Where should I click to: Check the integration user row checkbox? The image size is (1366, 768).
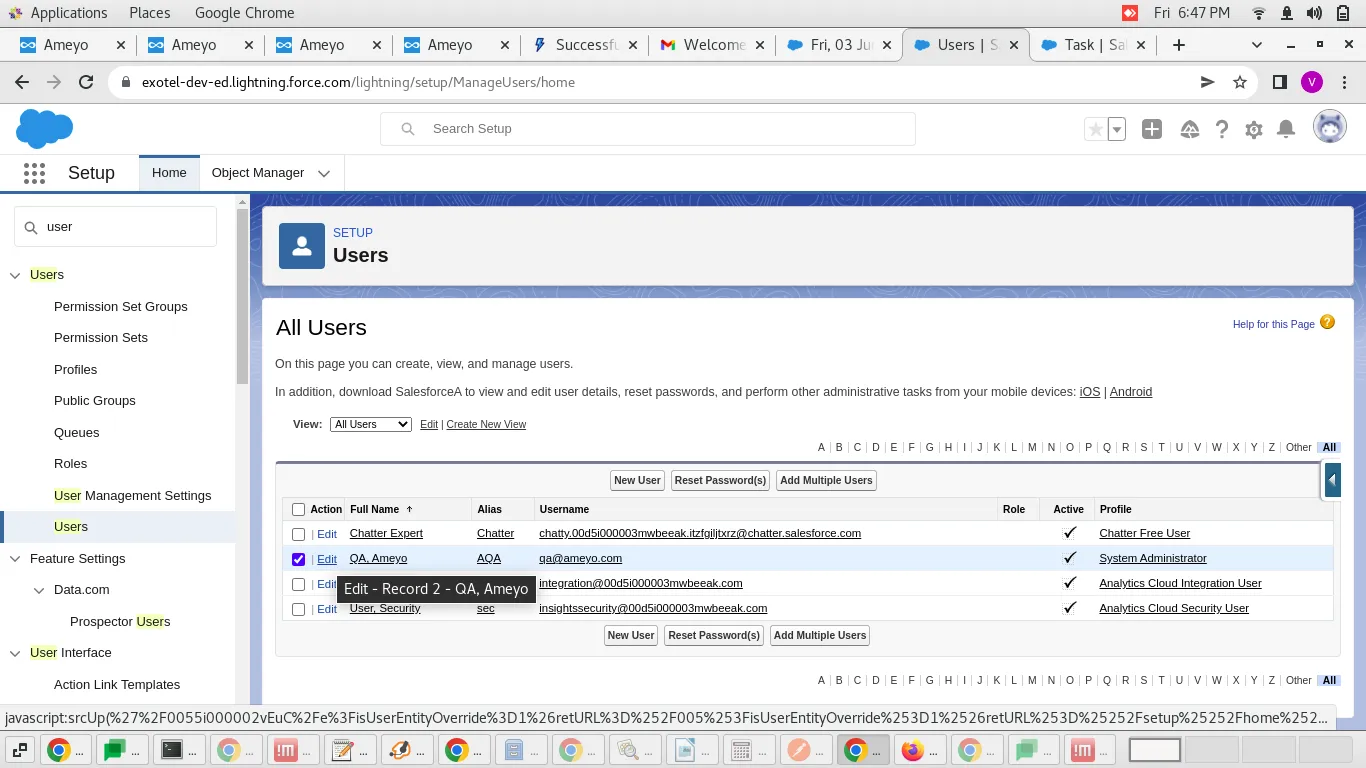pyautogui.click(x=298, y=584)
